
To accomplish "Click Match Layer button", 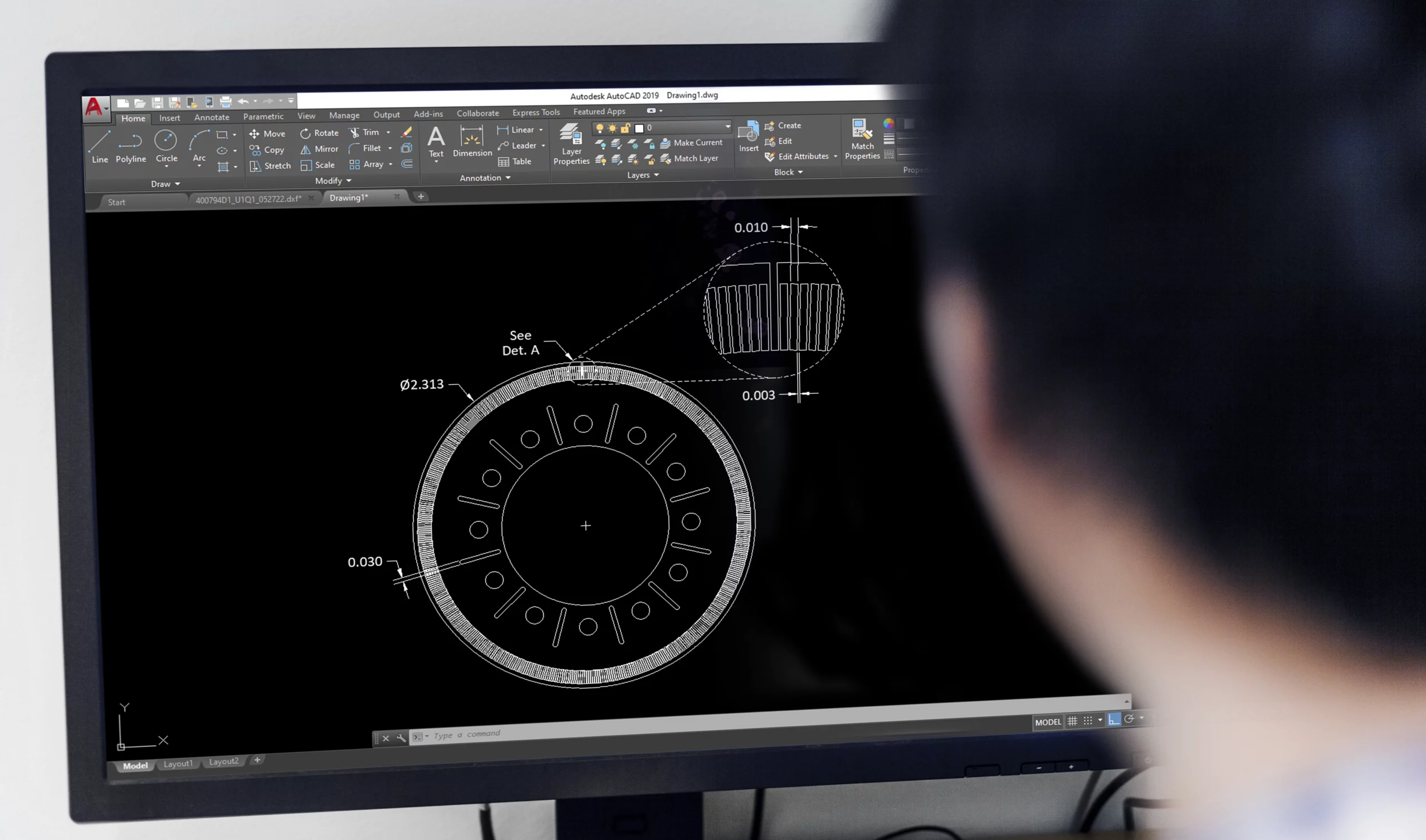I will 688,159.
